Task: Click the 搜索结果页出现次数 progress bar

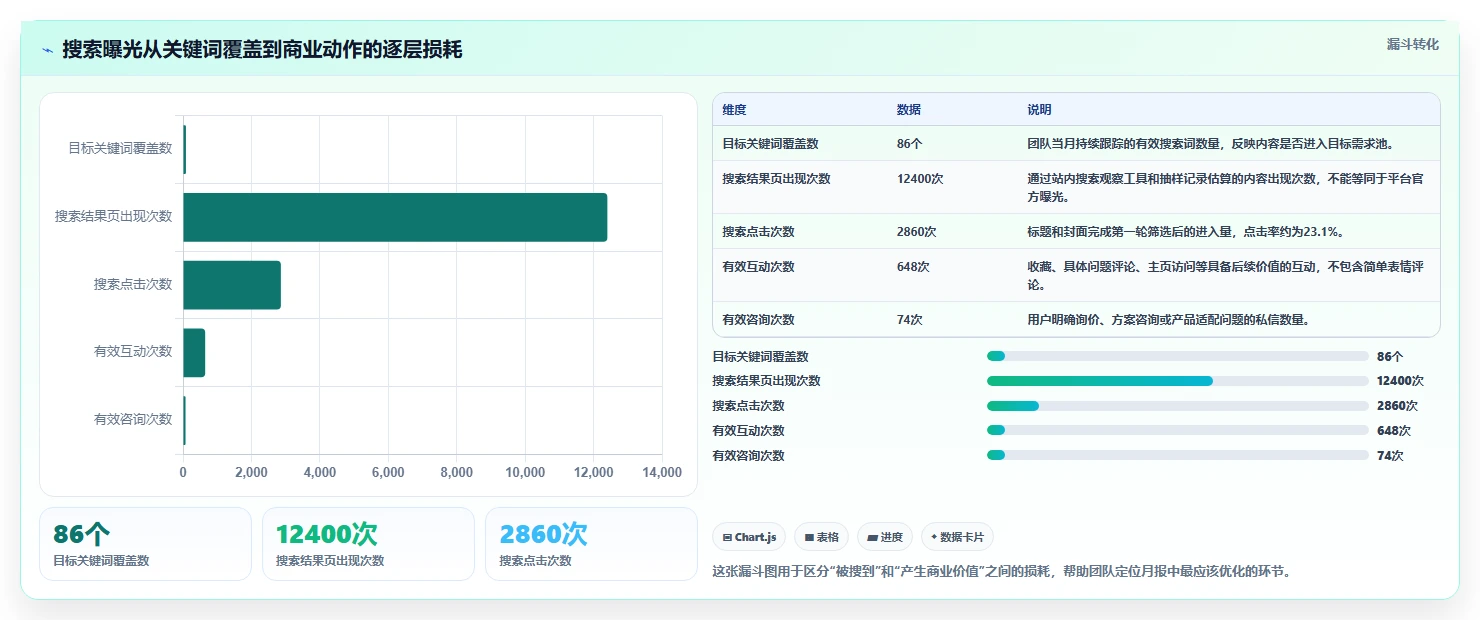Action: [1177, 381]
